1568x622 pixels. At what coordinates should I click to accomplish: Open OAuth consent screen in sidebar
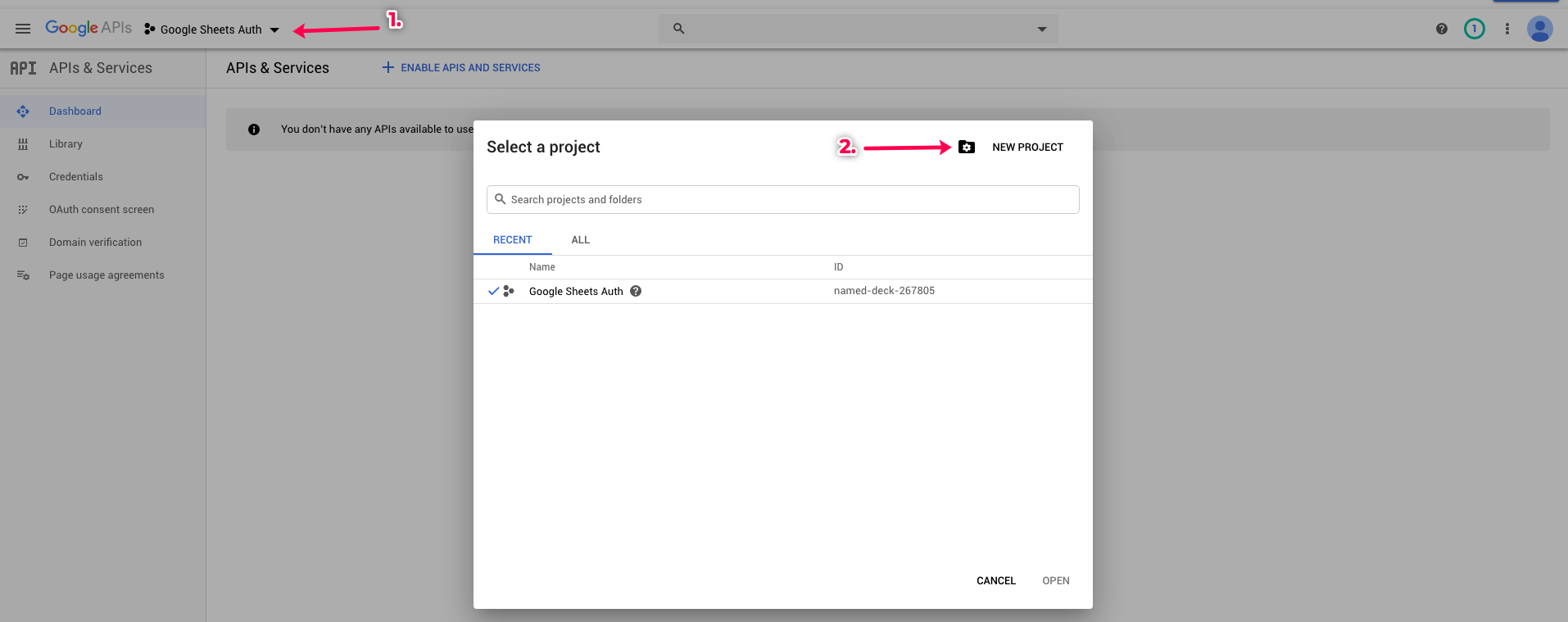[102, 210]
